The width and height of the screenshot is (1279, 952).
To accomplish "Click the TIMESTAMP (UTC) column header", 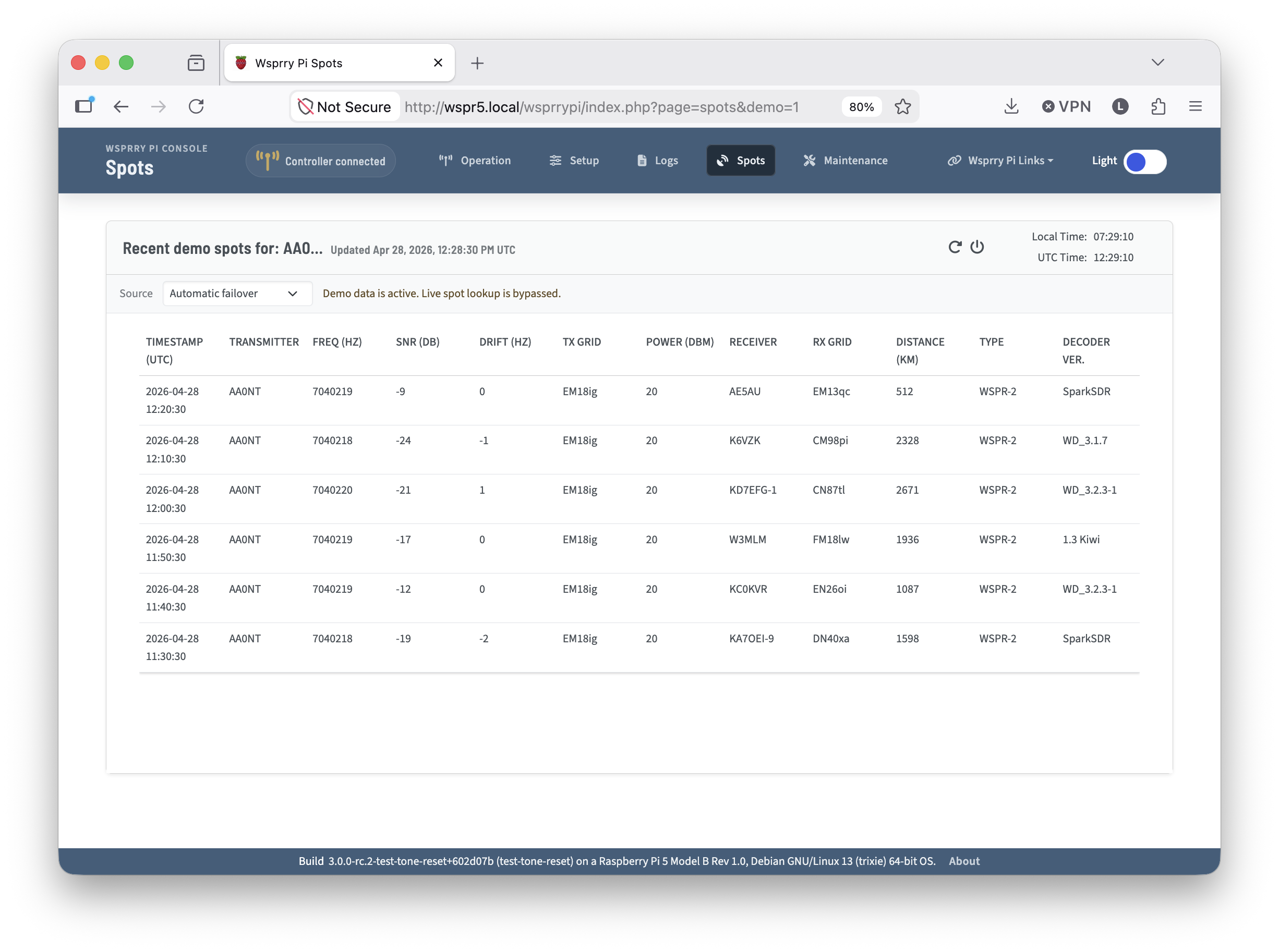I will tap(174, 350).
